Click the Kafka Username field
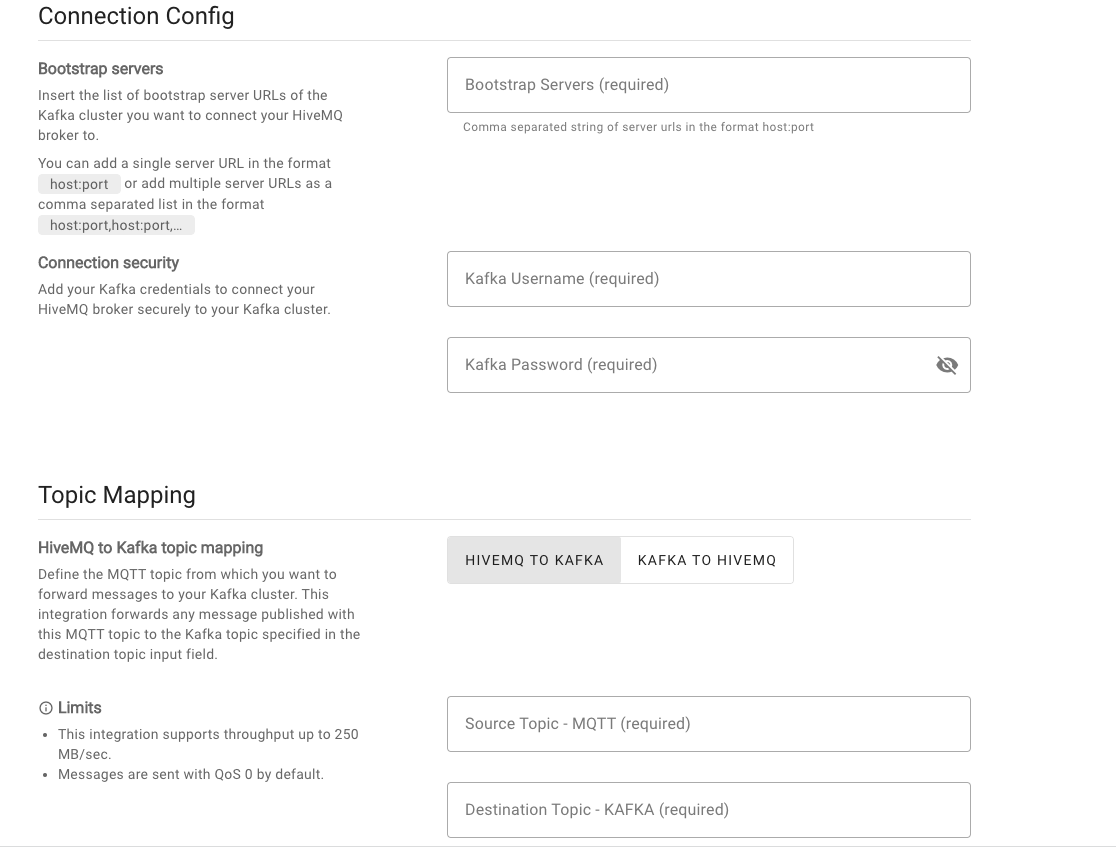This screenshot has height=847, width=1116. 709,279
